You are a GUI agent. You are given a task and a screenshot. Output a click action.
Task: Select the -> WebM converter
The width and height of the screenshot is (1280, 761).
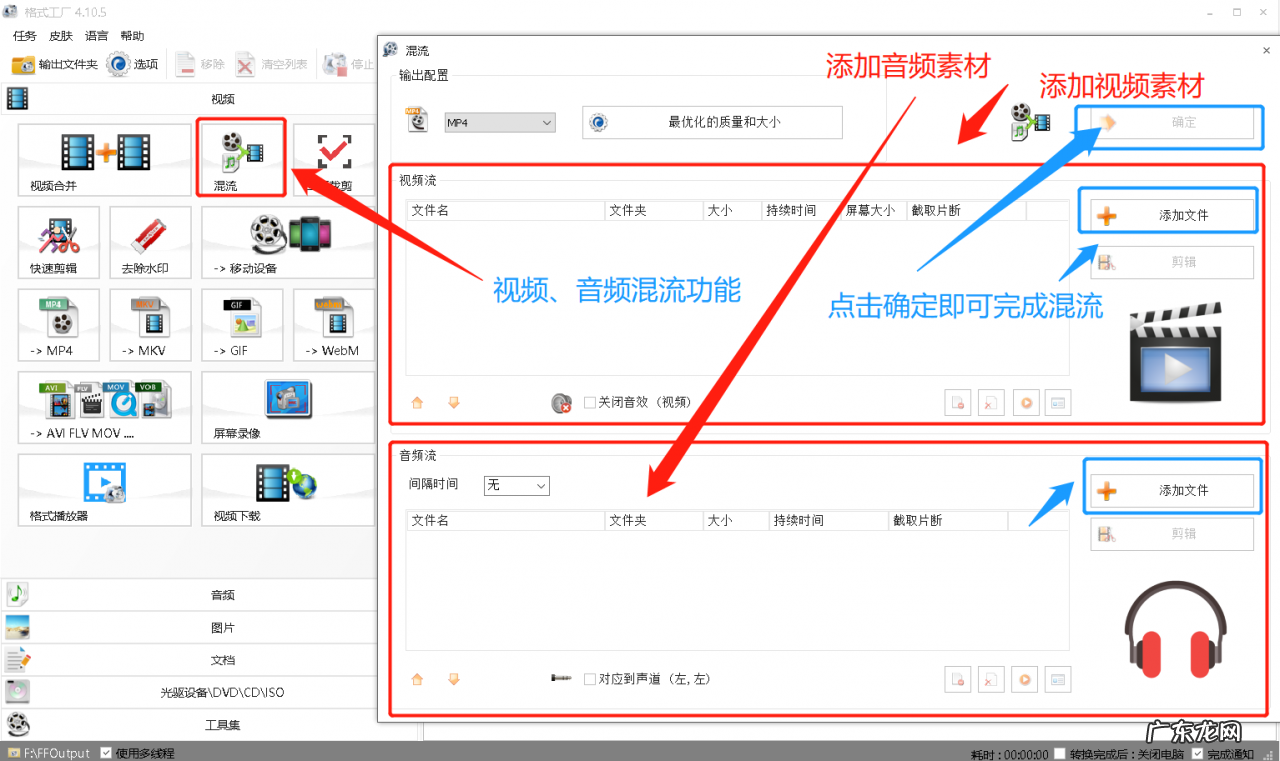point(333,324)
